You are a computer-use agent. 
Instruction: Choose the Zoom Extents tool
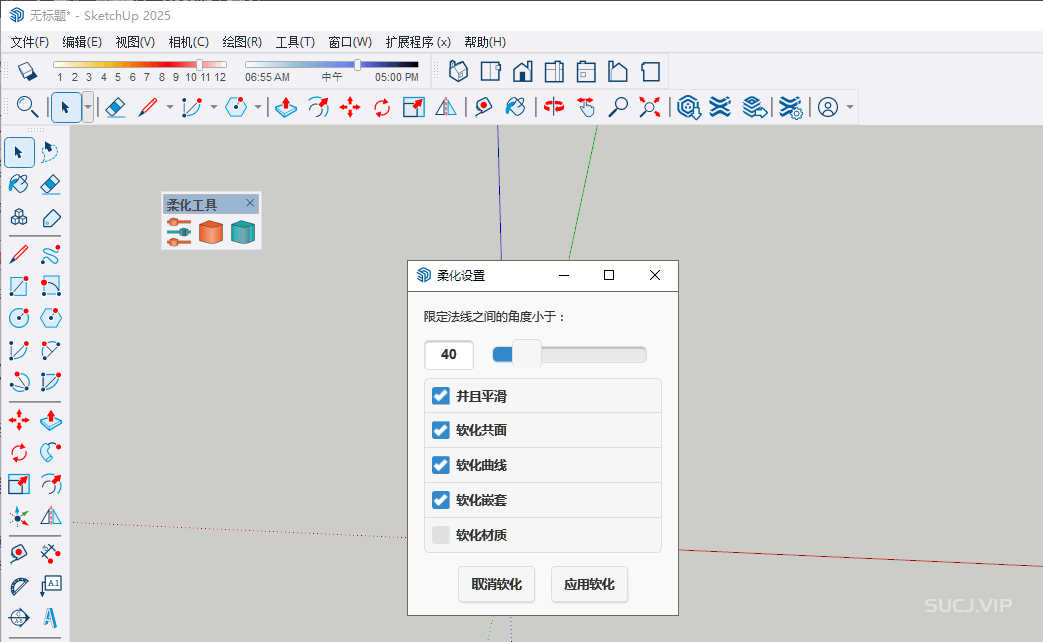pyautogui.click(x=650, y=107)
